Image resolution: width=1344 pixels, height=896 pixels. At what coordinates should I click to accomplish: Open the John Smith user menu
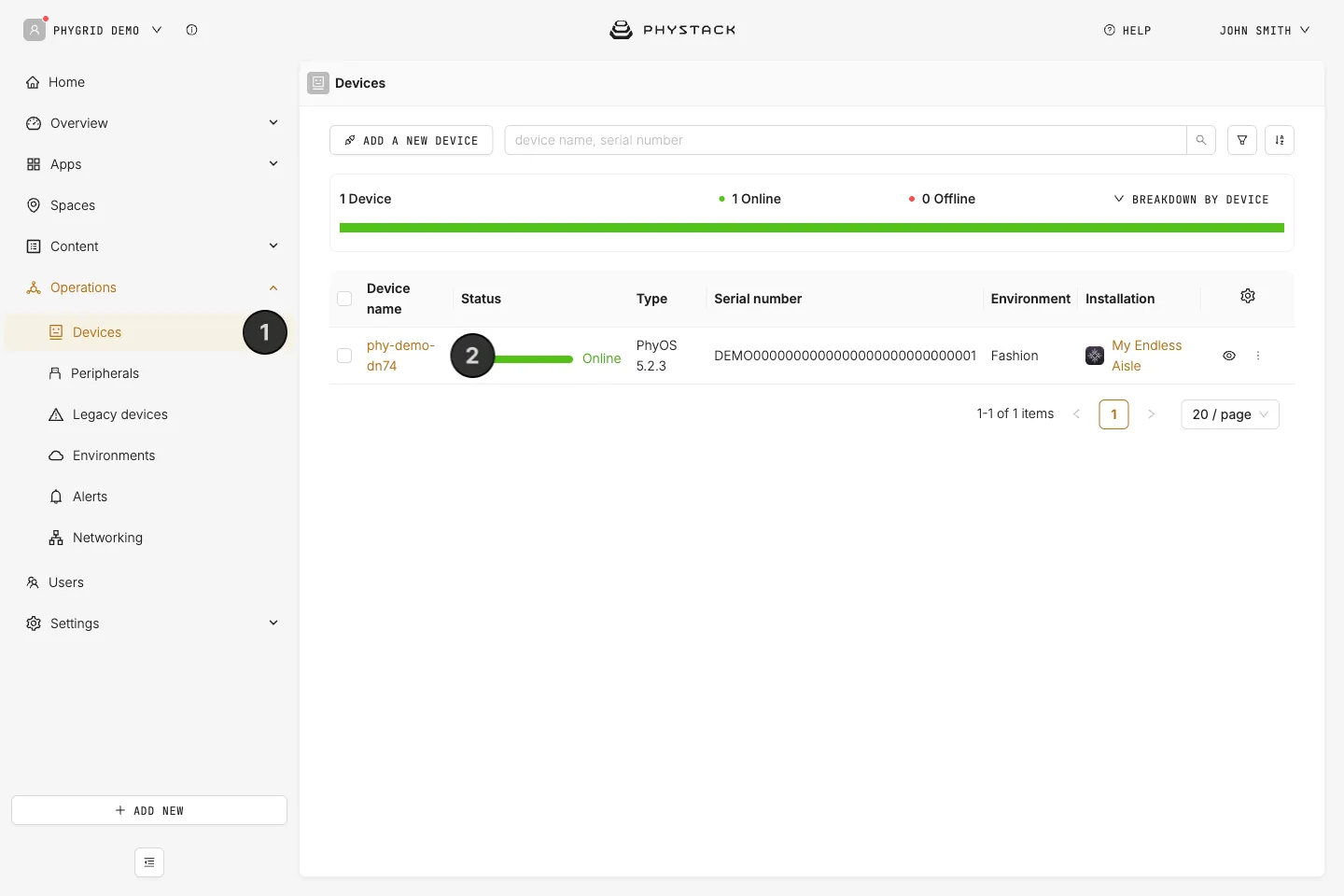[1265, 30]
